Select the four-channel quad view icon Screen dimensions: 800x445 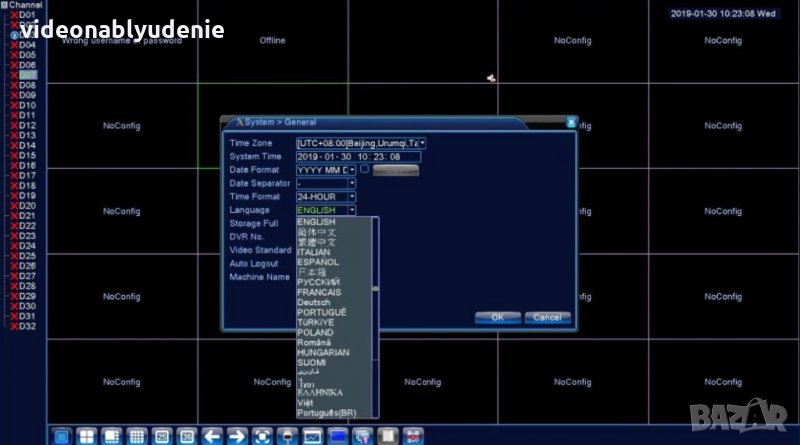[x=86, y=436]
